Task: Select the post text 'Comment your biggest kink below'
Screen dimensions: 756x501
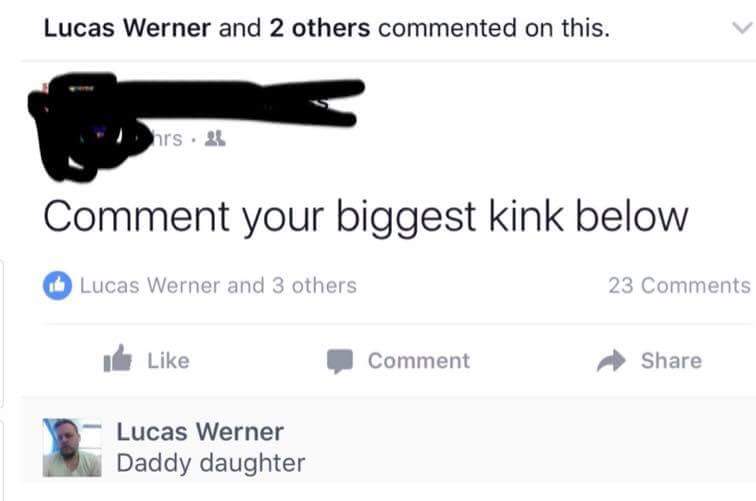Action: pyautogui.click(x=365, y=218)
